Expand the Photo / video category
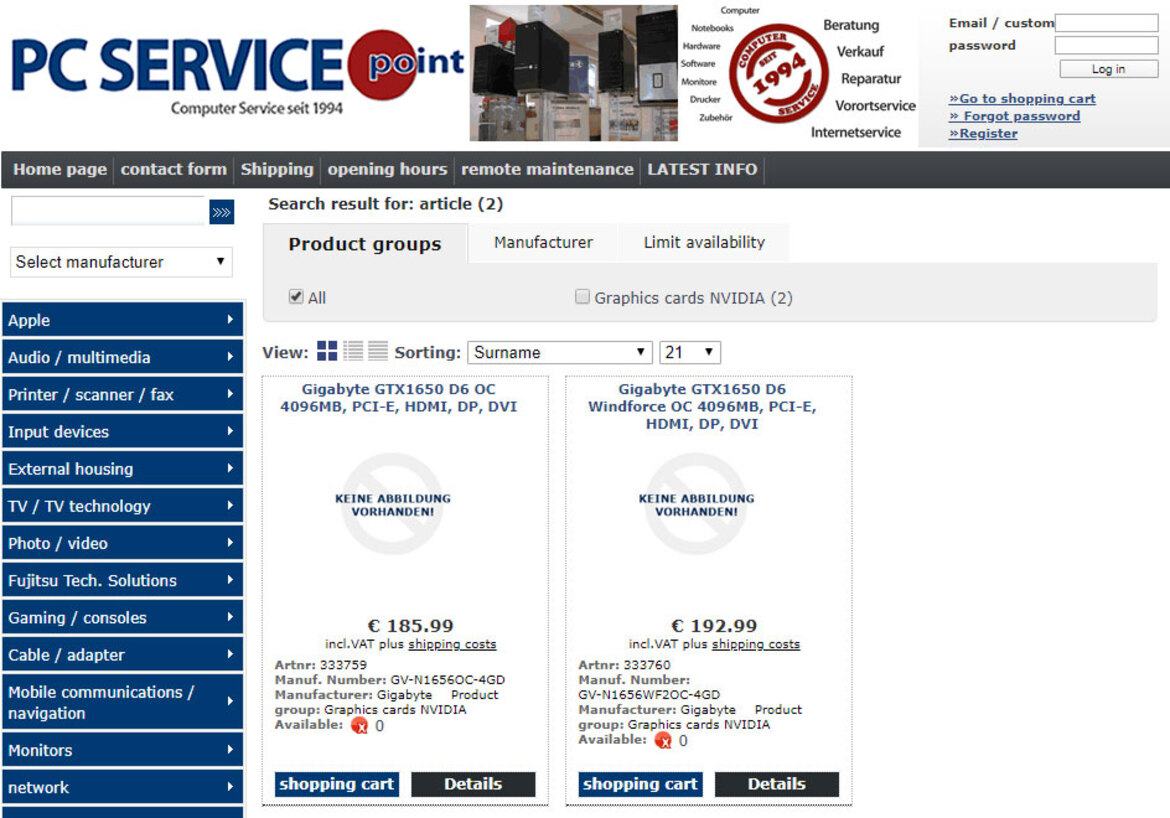 pos(122,543)
